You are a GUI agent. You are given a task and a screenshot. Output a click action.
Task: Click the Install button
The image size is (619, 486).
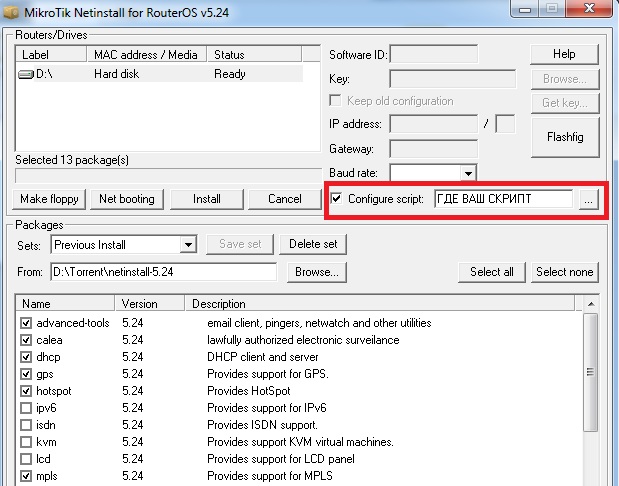206,199
